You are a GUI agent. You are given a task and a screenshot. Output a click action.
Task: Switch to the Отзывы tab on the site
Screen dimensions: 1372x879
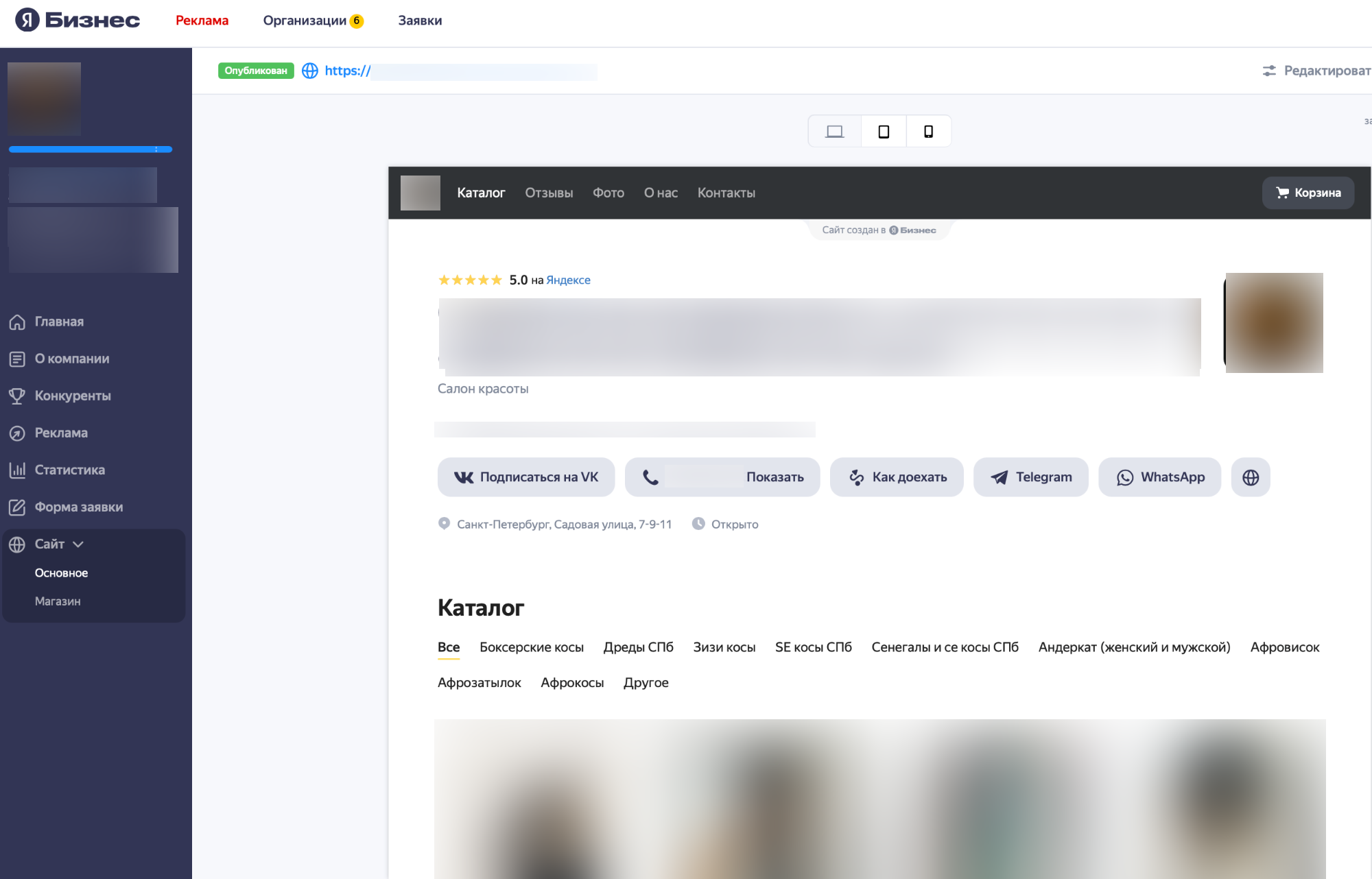(x=548, y=193)
